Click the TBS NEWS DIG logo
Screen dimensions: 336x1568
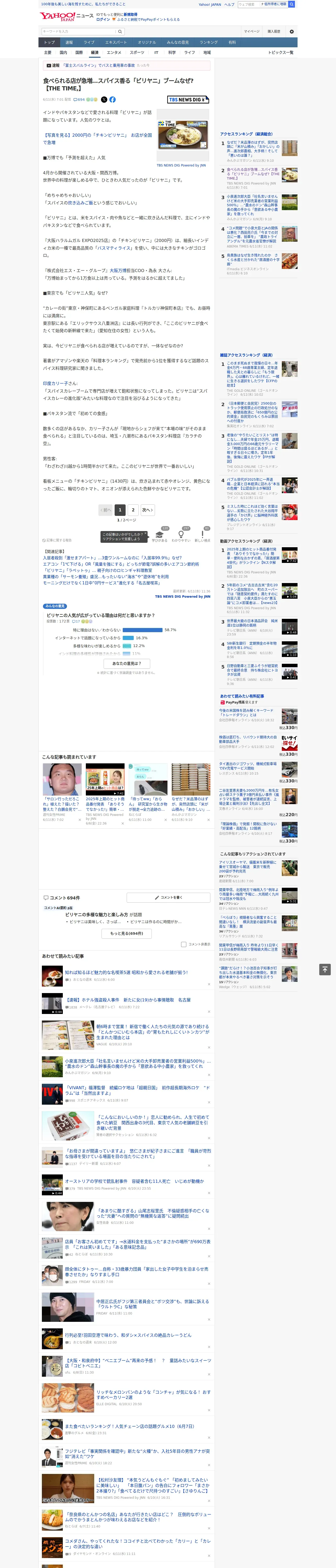188,99
